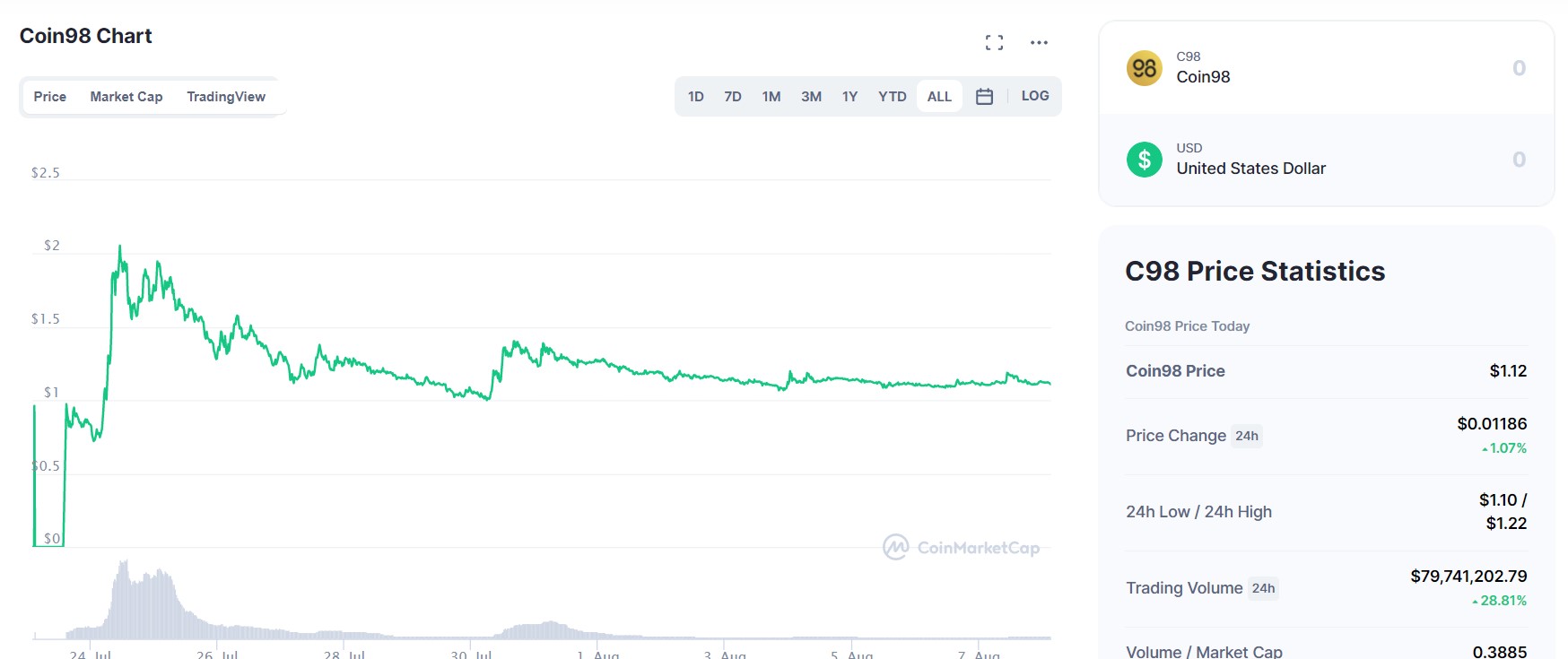Switch to the Market Cap tab
The height and width of the screenshot is (659, 1568).
[x=126, y=96]
